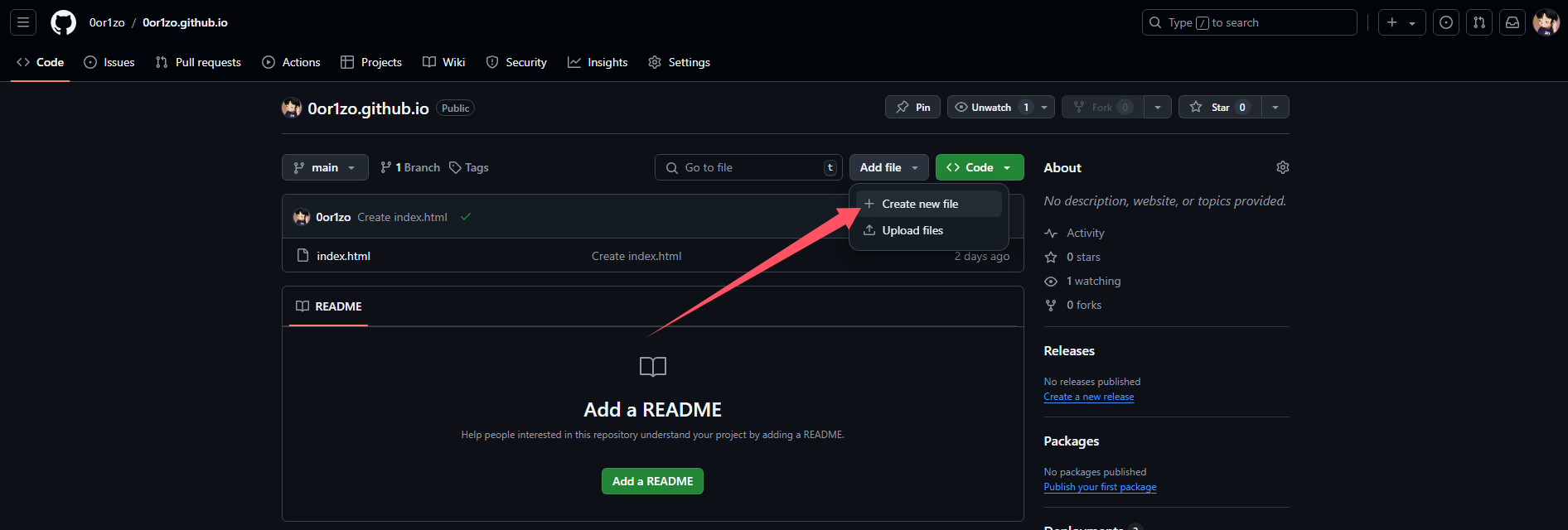Click the Unwatch button
Viewport: 1568px width, 530px height.
click(990, 107)
